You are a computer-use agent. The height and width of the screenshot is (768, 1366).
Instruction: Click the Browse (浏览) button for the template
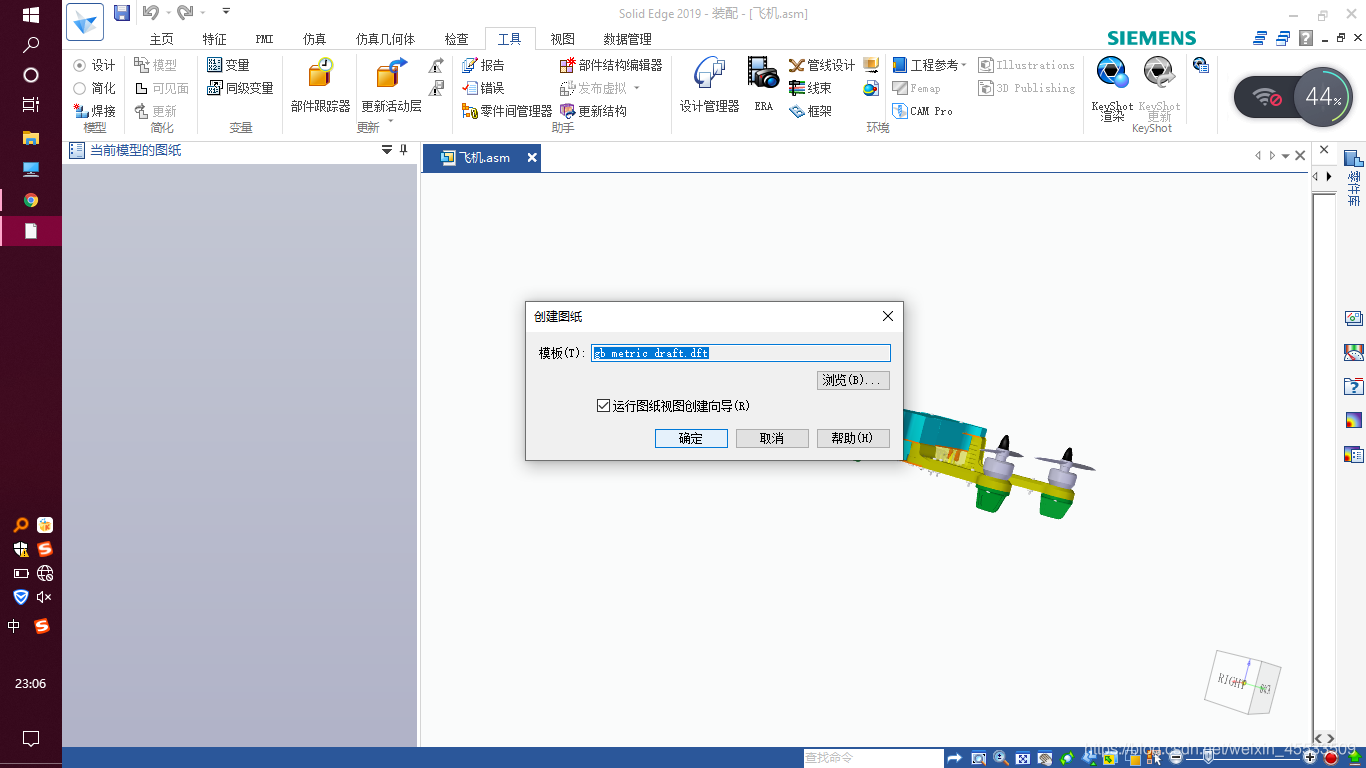coord(853,380)
